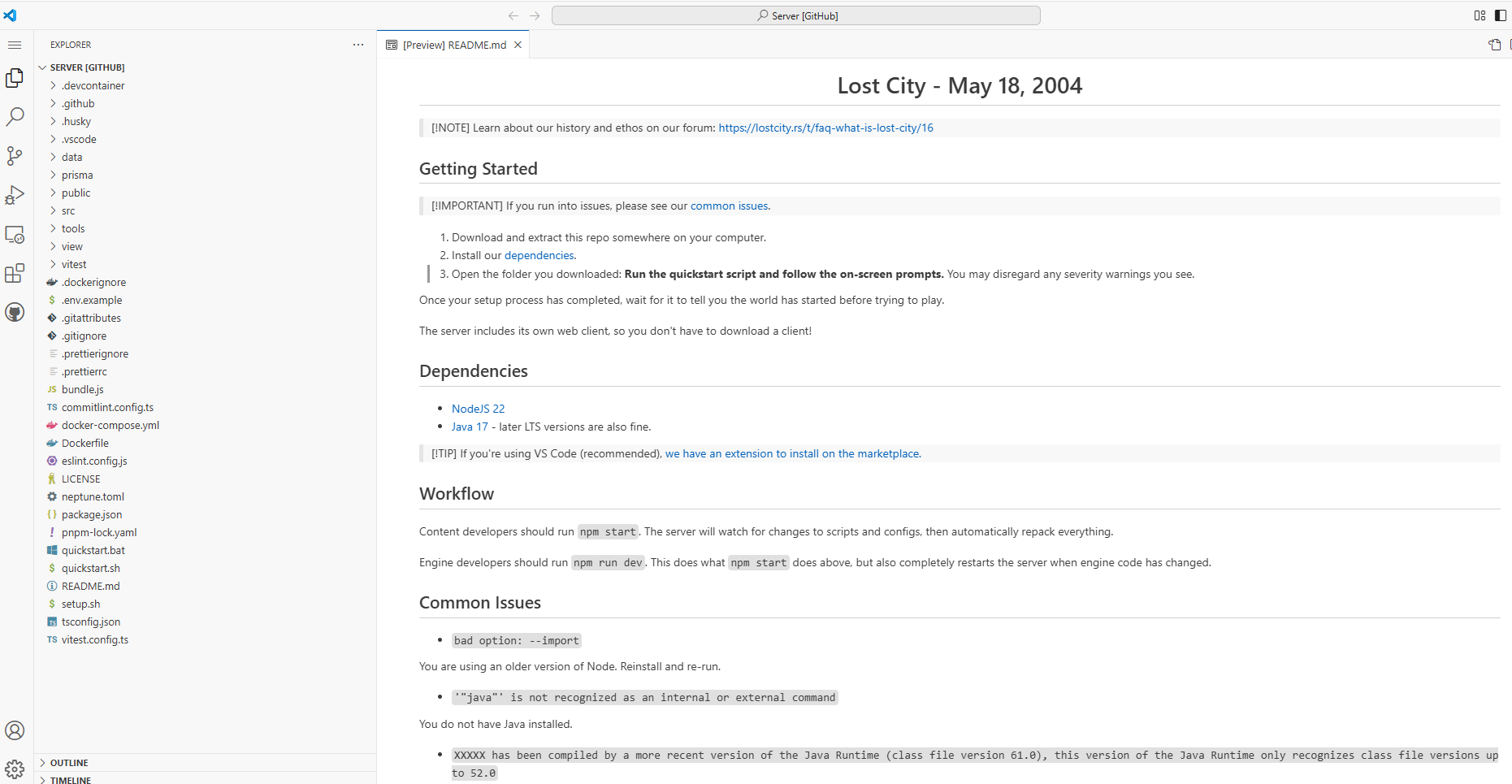Viewport: 1512px width, 784px height.
Task: Open the .gitattributes file
Action: [206, 318]
